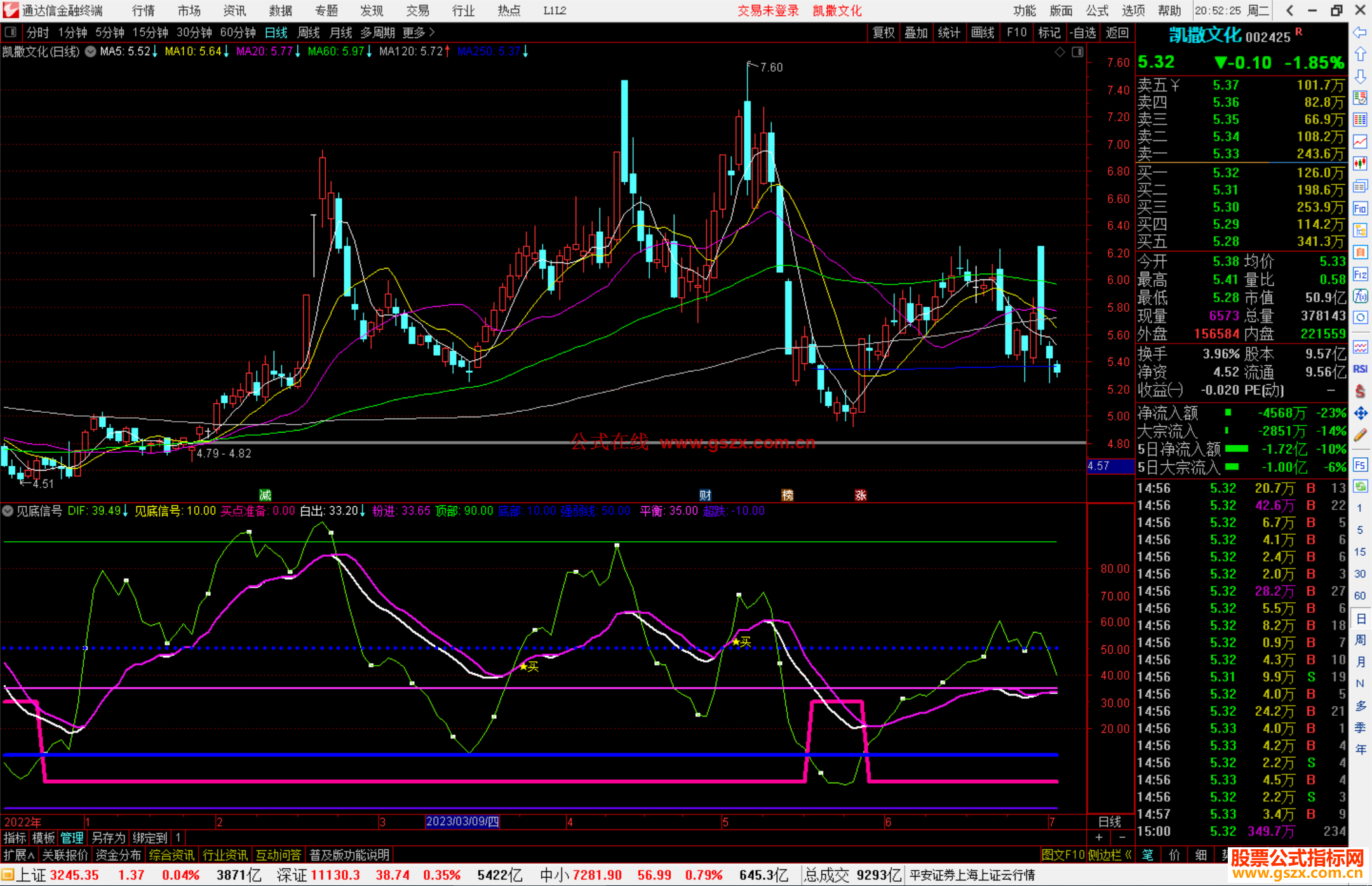Screen dimensions: 1372x886
Task: Click the plus zoom button under 日线
Action: click(x=1099, y=838)
